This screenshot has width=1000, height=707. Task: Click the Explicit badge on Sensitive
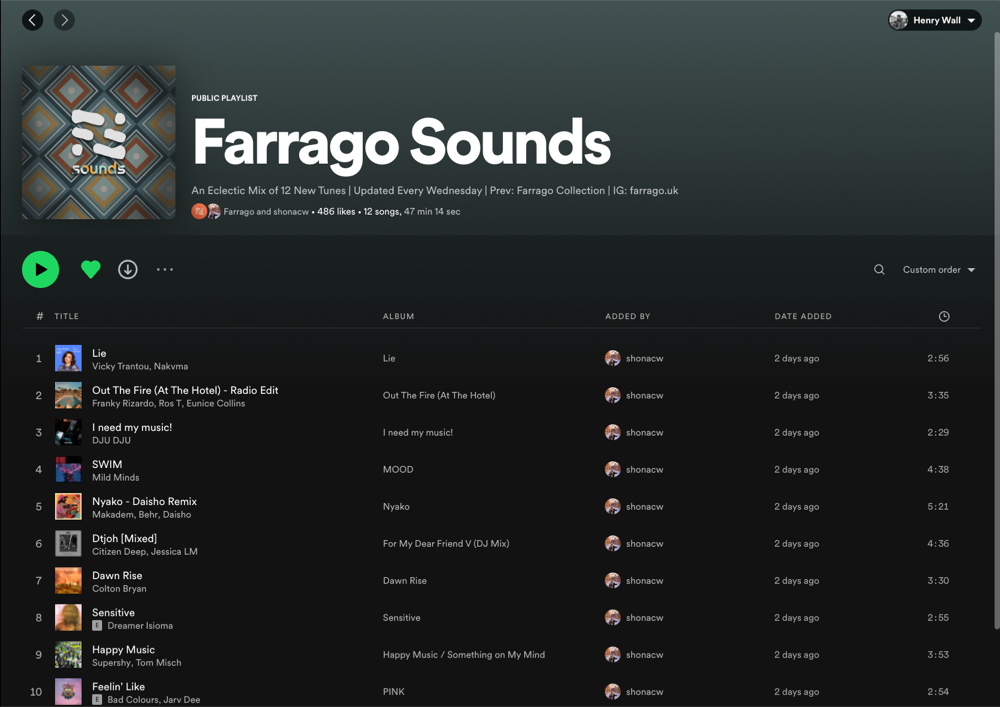pos(97,625)
